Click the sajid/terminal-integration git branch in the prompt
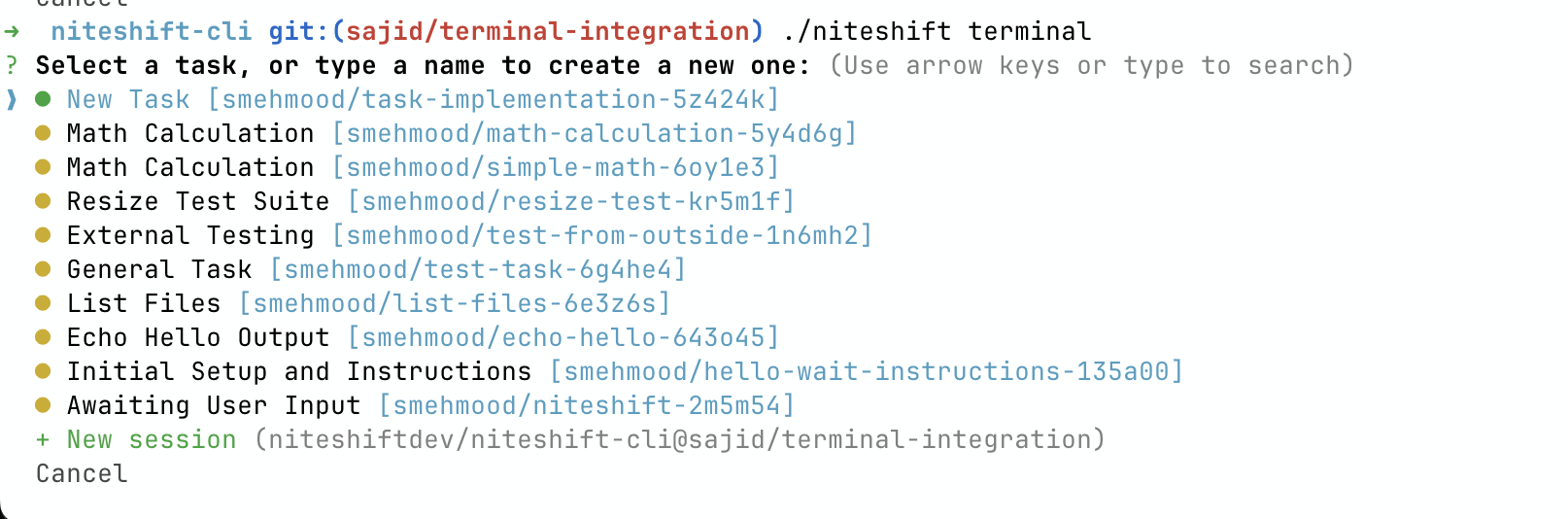 [548, 31]
